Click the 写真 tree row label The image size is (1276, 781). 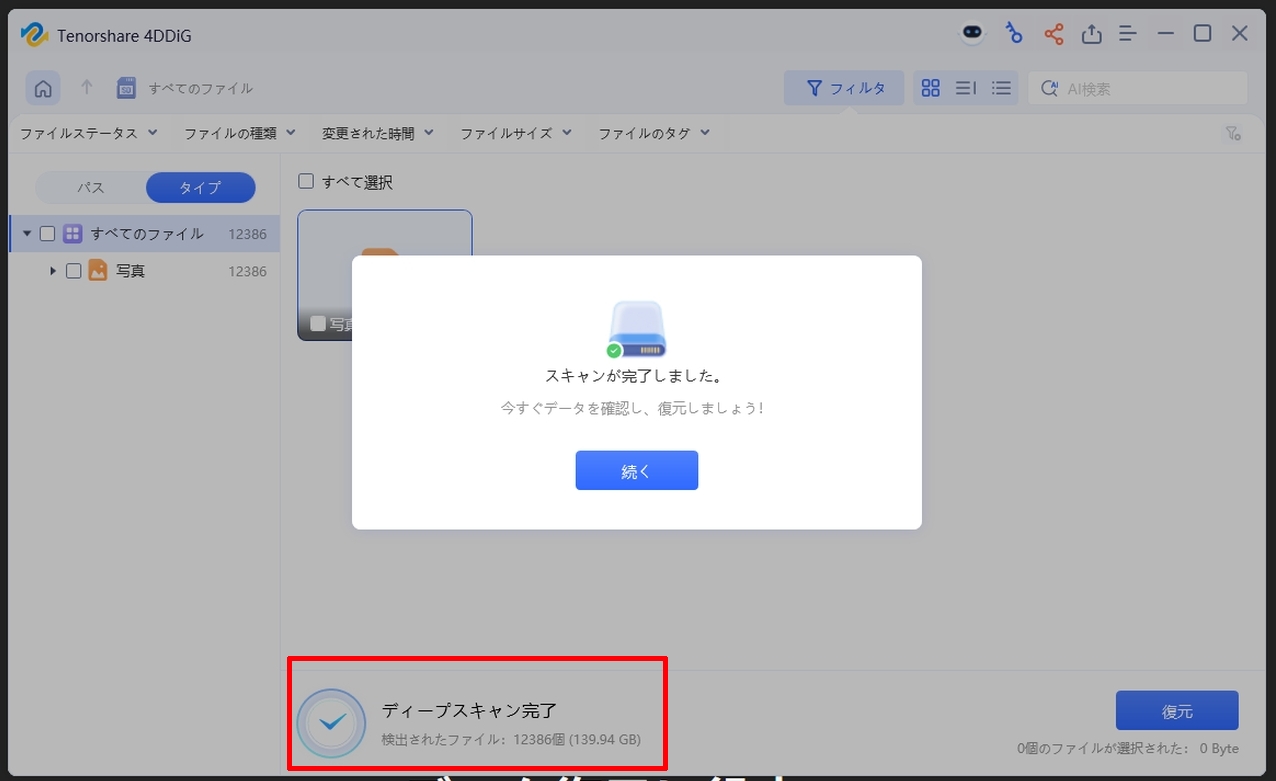point(130,271)
